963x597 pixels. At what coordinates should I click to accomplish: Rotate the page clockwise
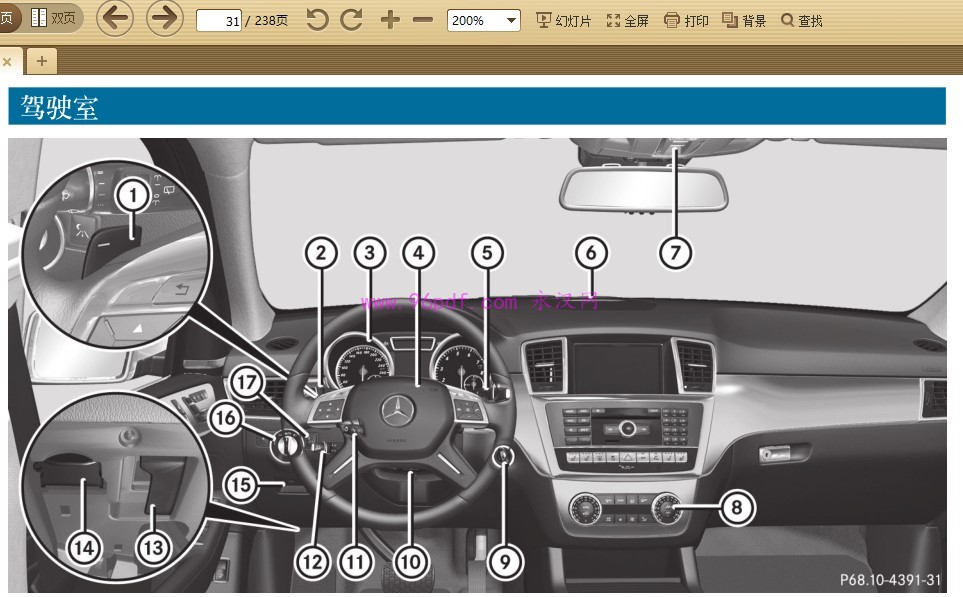click(351, 20)
